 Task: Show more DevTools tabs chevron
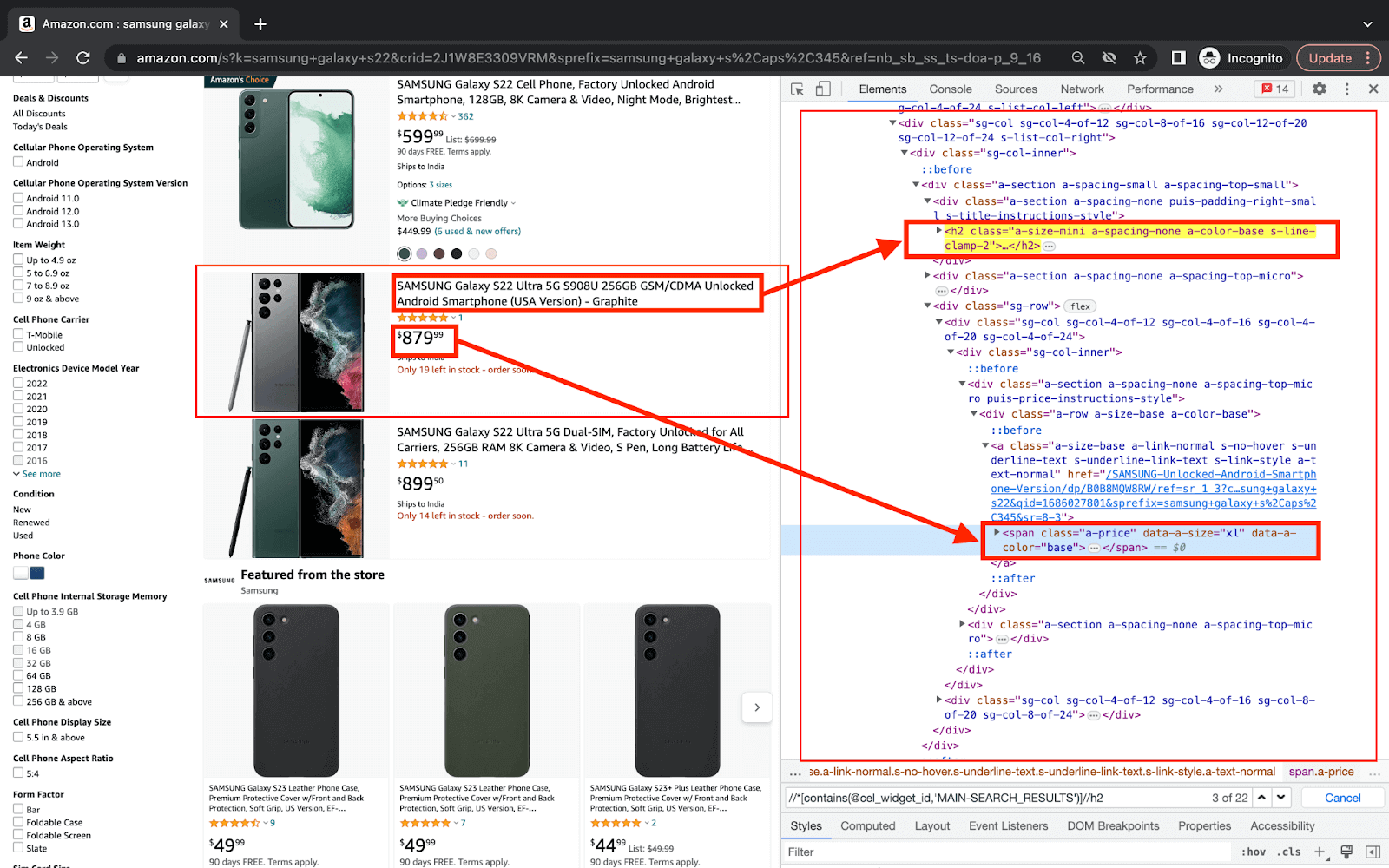click(x=1218, y=89)
